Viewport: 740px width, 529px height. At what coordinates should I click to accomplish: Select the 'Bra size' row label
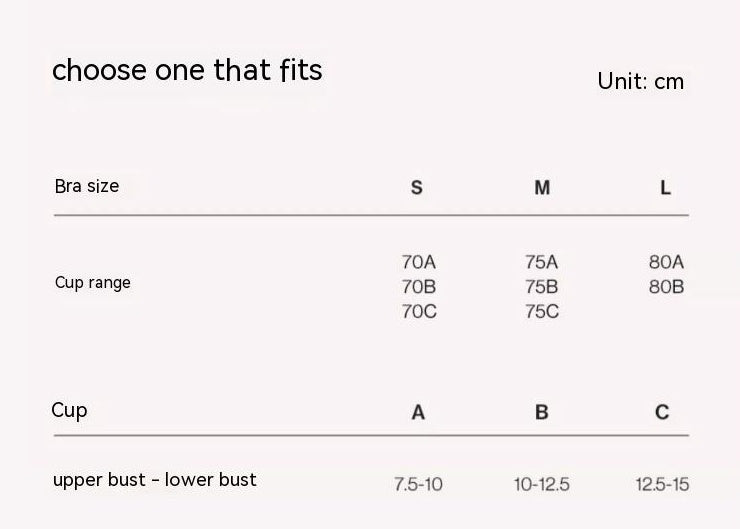click(87, 186)
